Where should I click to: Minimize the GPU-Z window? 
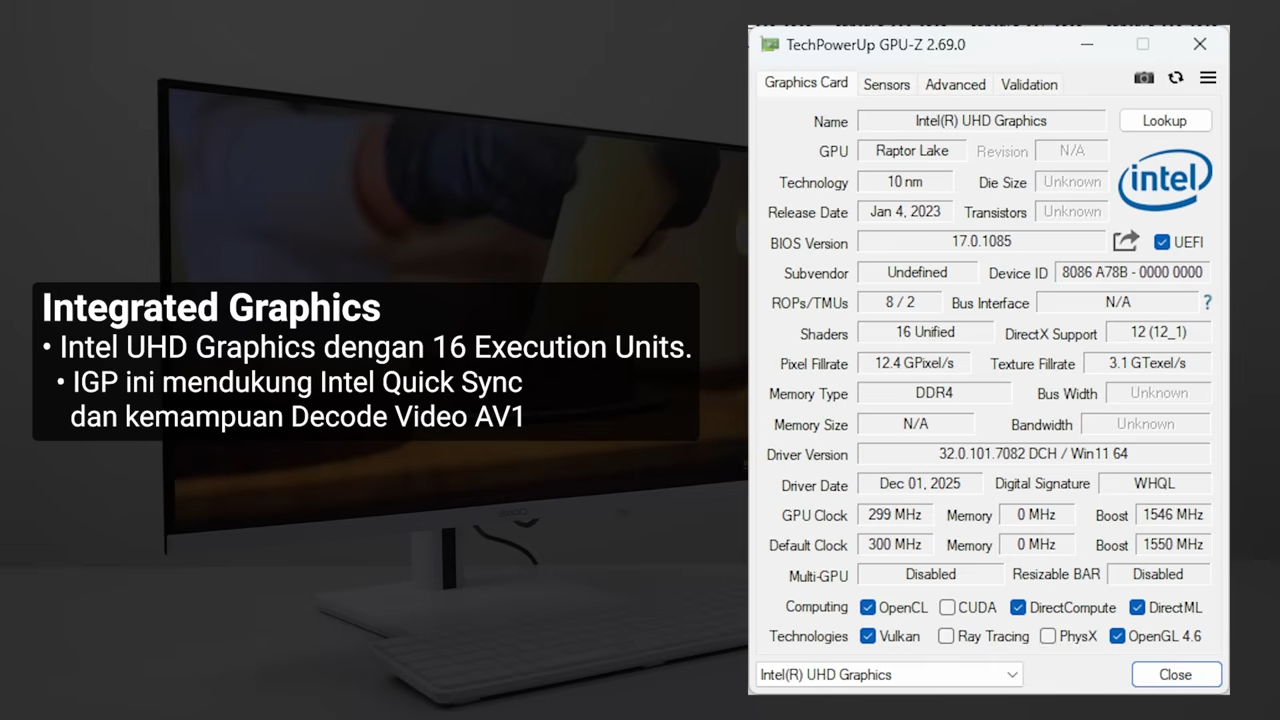(x=1087, y=44)
